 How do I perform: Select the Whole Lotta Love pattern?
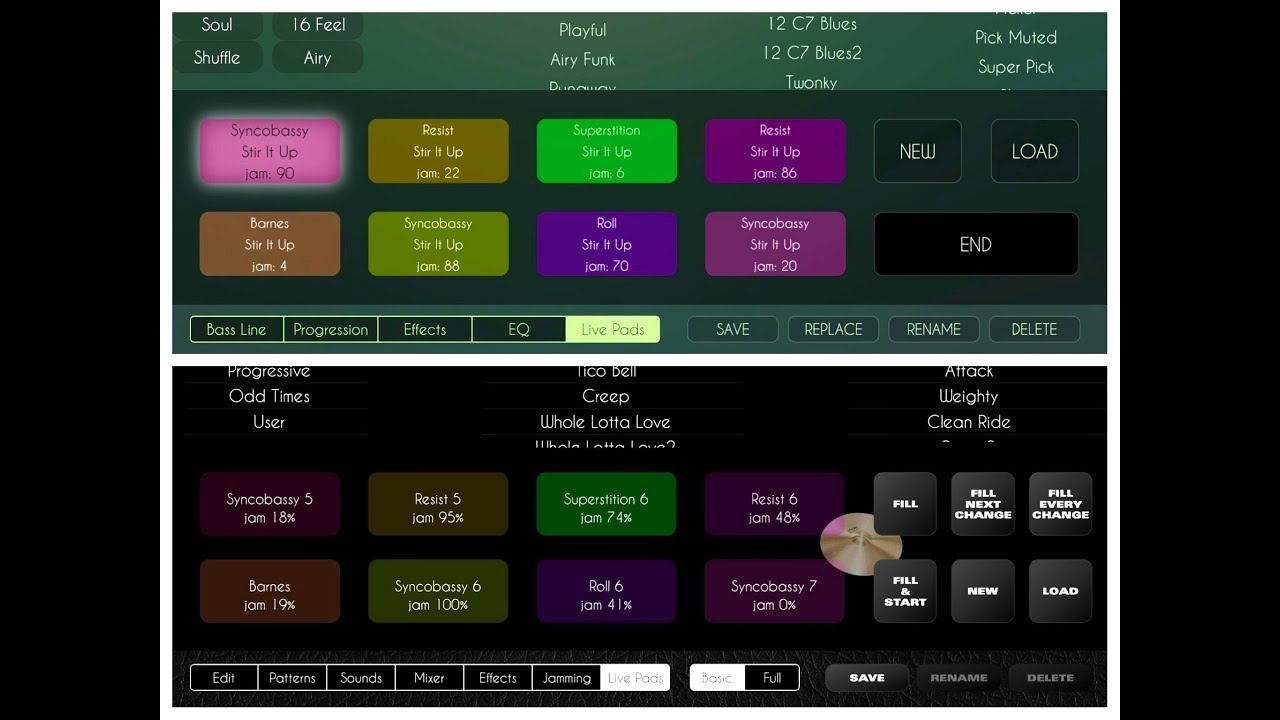606,422
